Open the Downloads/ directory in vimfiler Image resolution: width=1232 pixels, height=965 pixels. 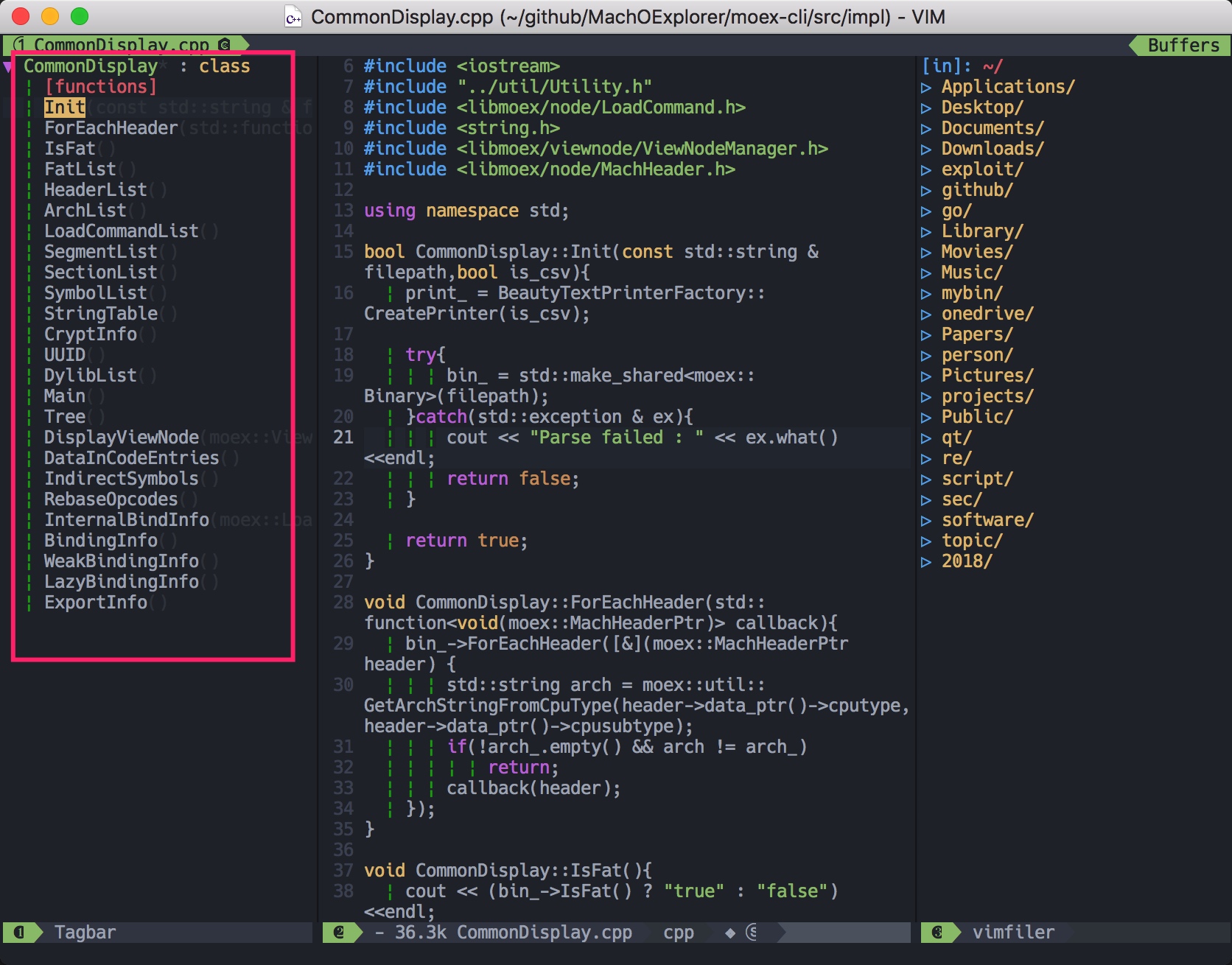tap(991, 148)
